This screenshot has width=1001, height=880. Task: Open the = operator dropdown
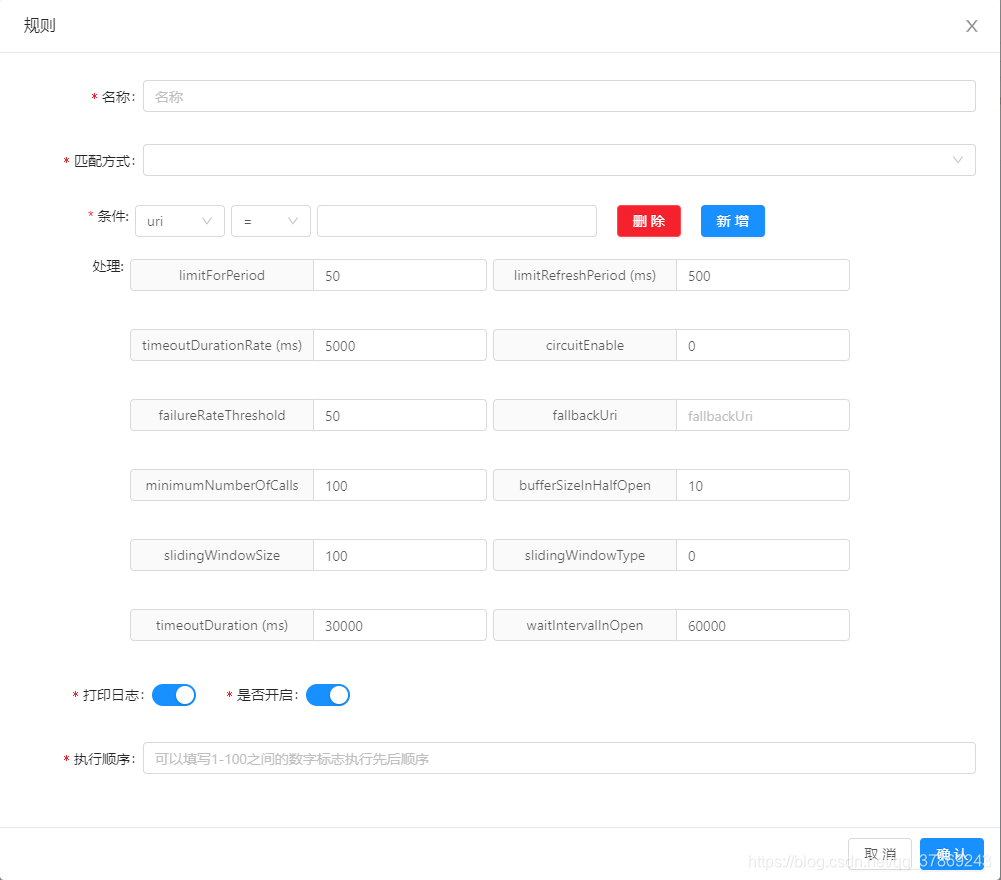[x=271, y=221]
